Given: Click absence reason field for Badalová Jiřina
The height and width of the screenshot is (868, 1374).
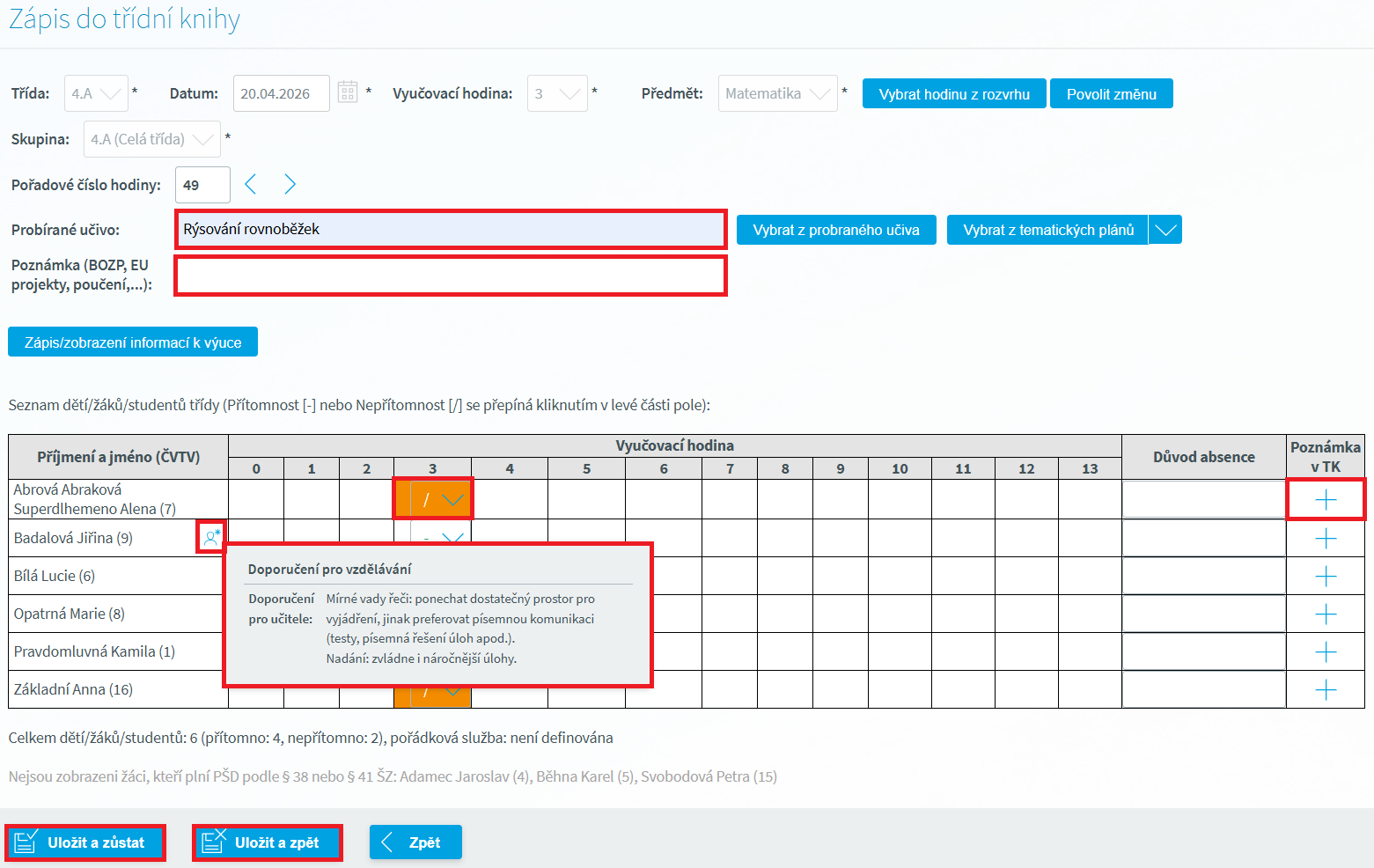Looking at the screenshot, I should [1203, 538].
